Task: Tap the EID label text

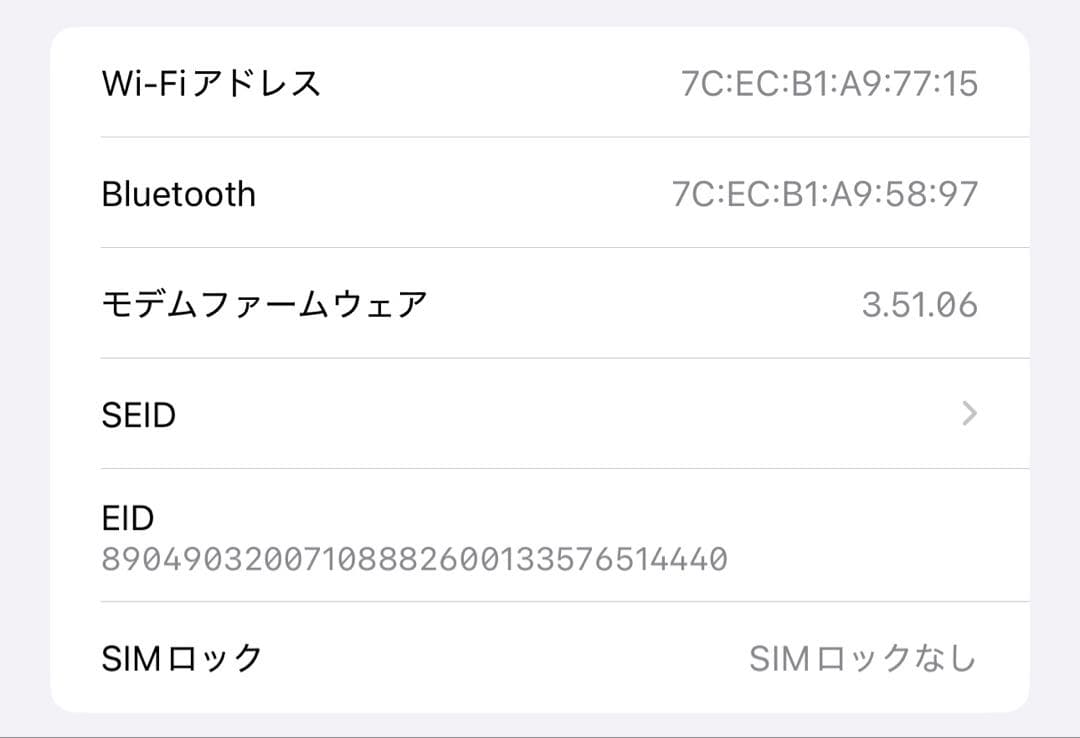Action: pos(128,518)
